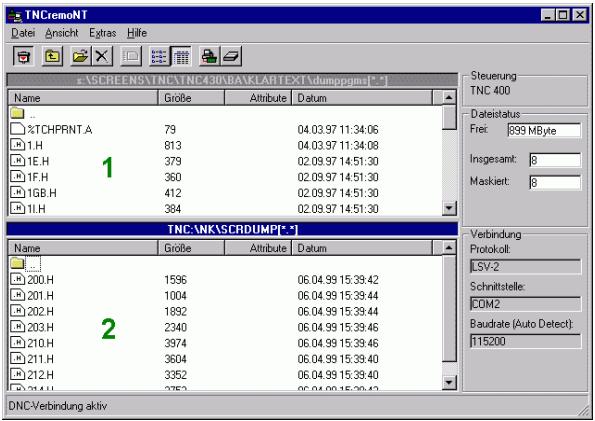Click the TNC 400 control label
The width and height of the screenshot is (595, 421).
tap(490, 90)
